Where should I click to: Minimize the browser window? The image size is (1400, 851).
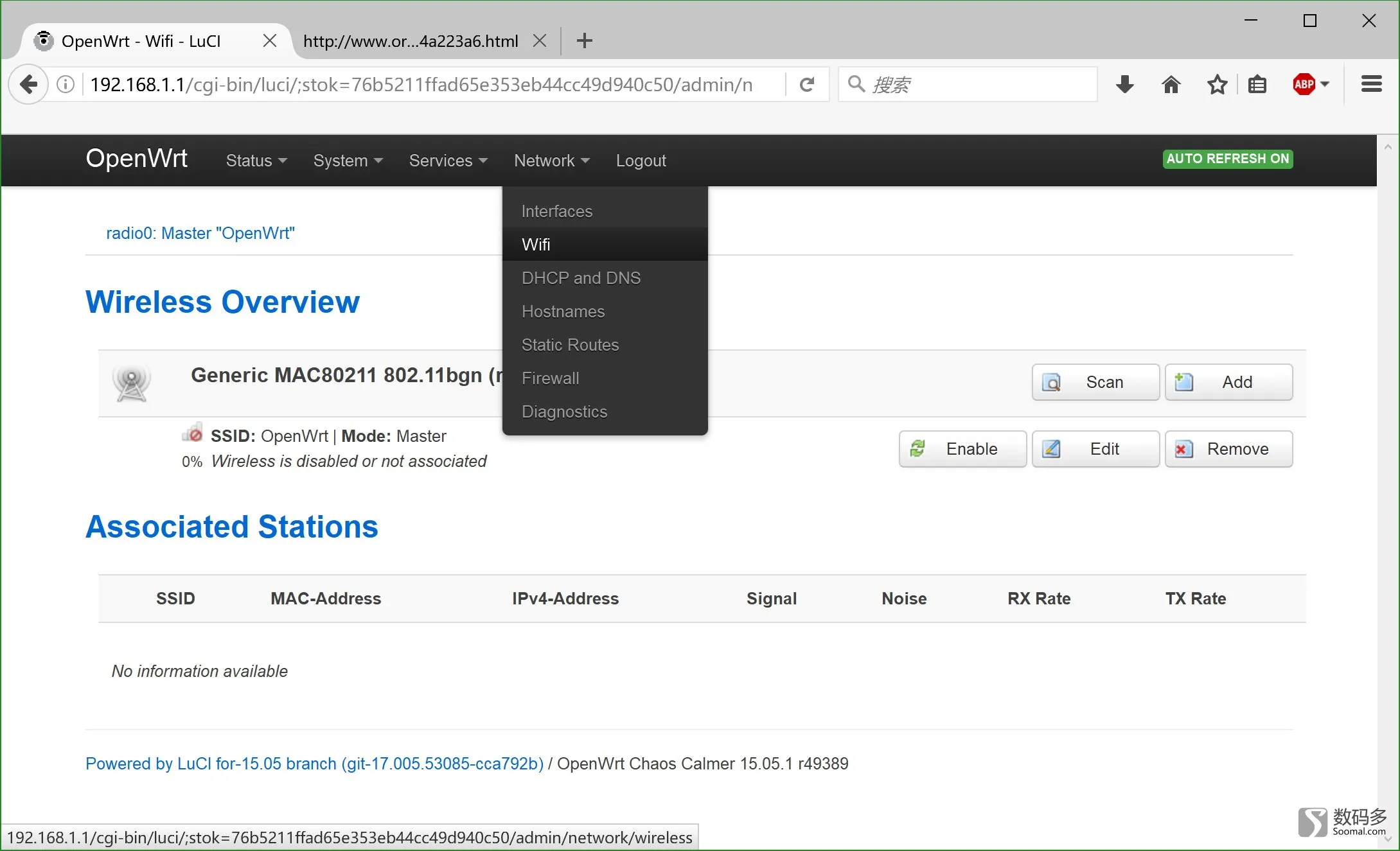(x=1250, y=21)
